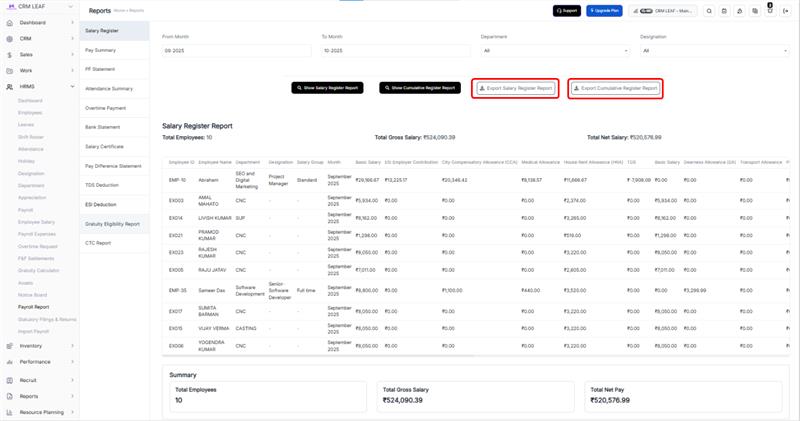The image size is (800, 421).
Task: Select the PF Statement report tab
Action: click(114, 69)
